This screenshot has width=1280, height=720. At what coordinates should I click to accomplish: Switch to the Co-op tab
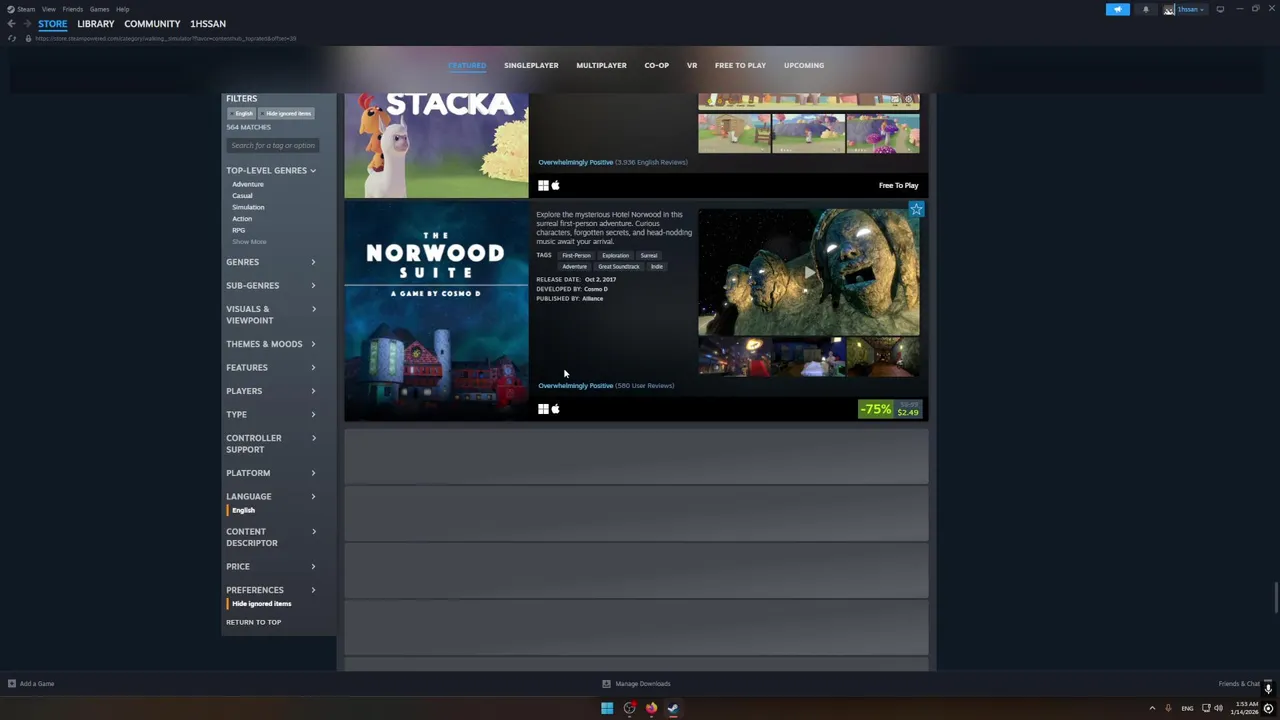pyautogui.click(x=656, y=65)
